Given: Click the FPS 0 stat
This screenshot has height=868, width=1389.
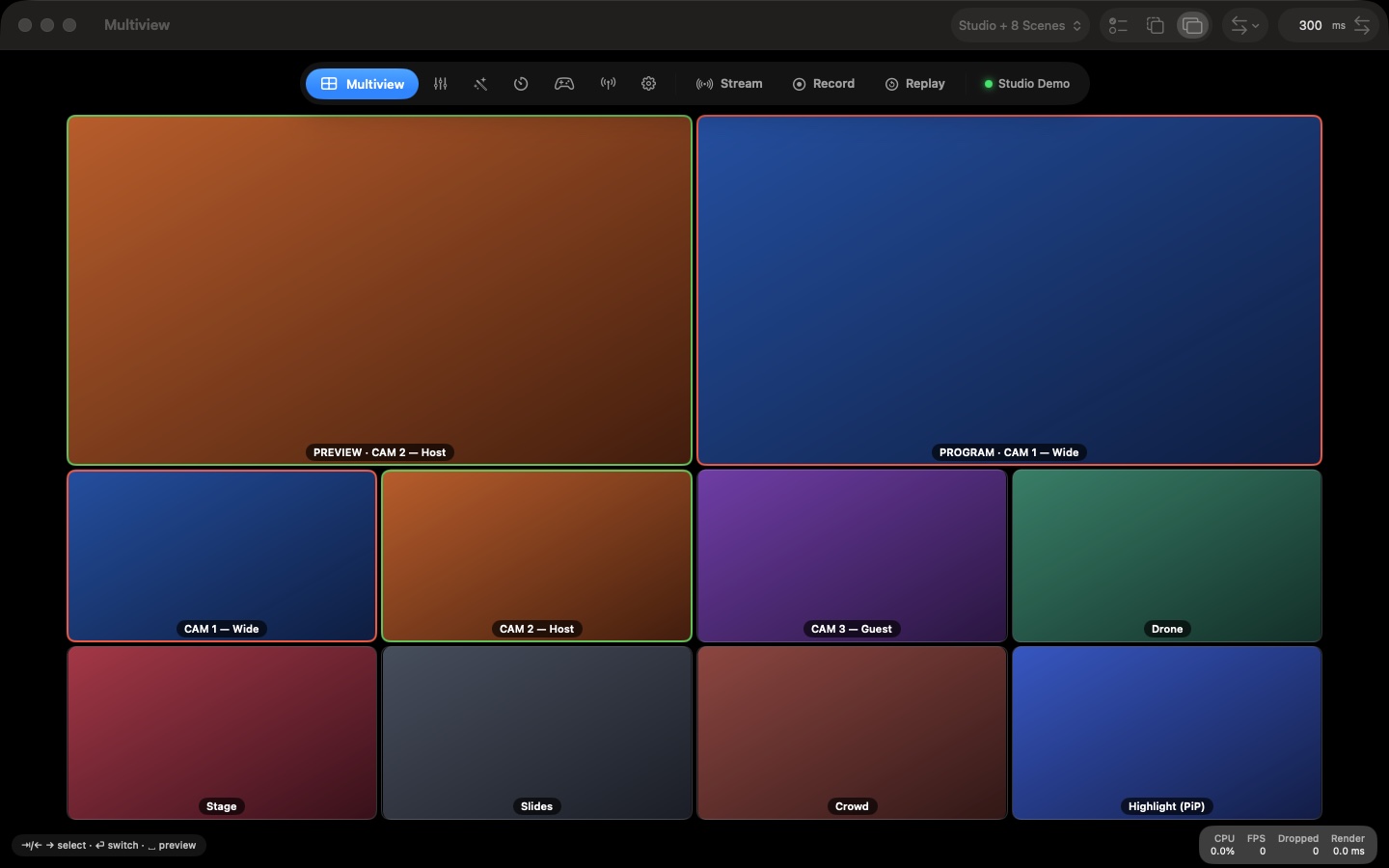Looking at the screenshot, I should coord(1256,845).
